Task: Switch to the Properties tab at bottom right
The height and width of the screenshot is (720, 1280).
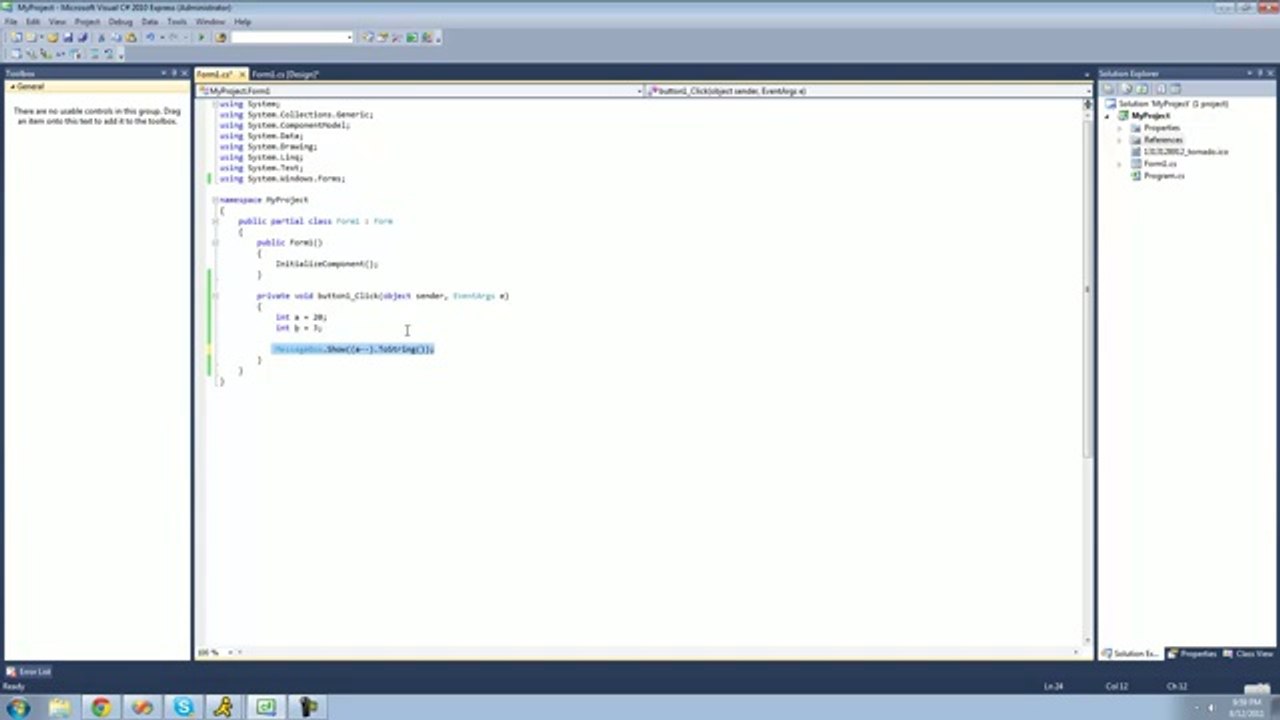Action: (x=1193, y=653)
